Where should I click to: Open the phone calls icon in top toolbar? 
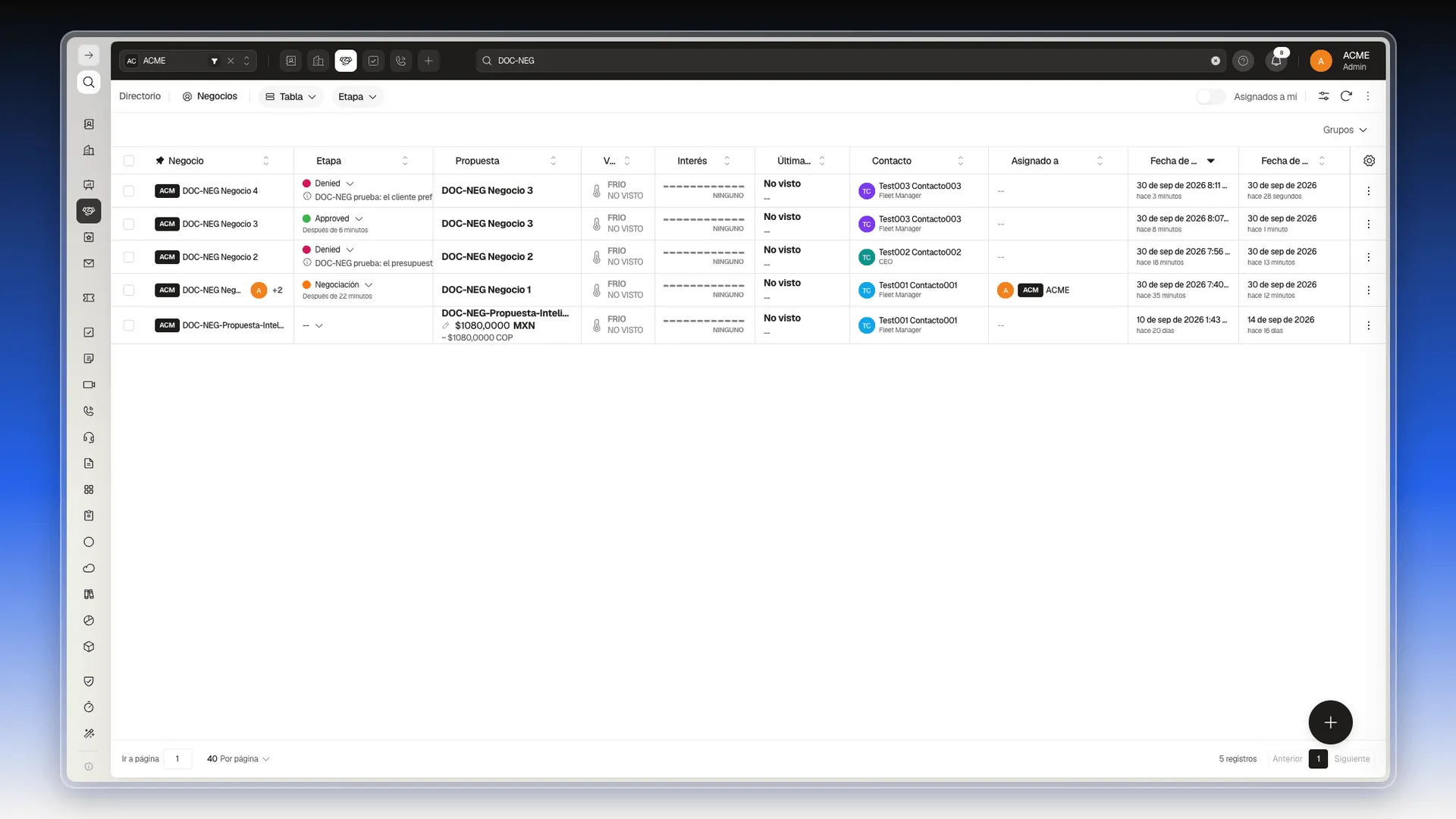pyautogui.click(x=401, y=61)
